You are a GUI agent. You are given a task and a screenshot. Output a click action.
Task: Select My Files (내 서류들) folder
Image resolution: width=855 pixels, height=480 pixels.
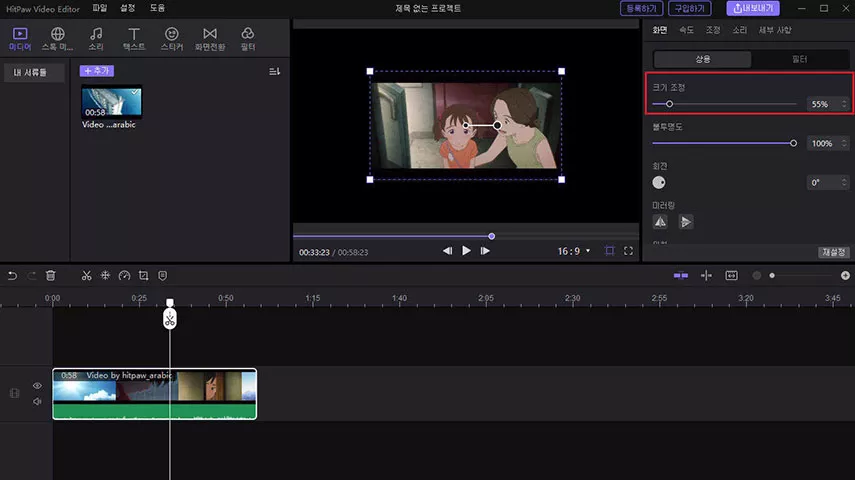[x=34, y=73]
